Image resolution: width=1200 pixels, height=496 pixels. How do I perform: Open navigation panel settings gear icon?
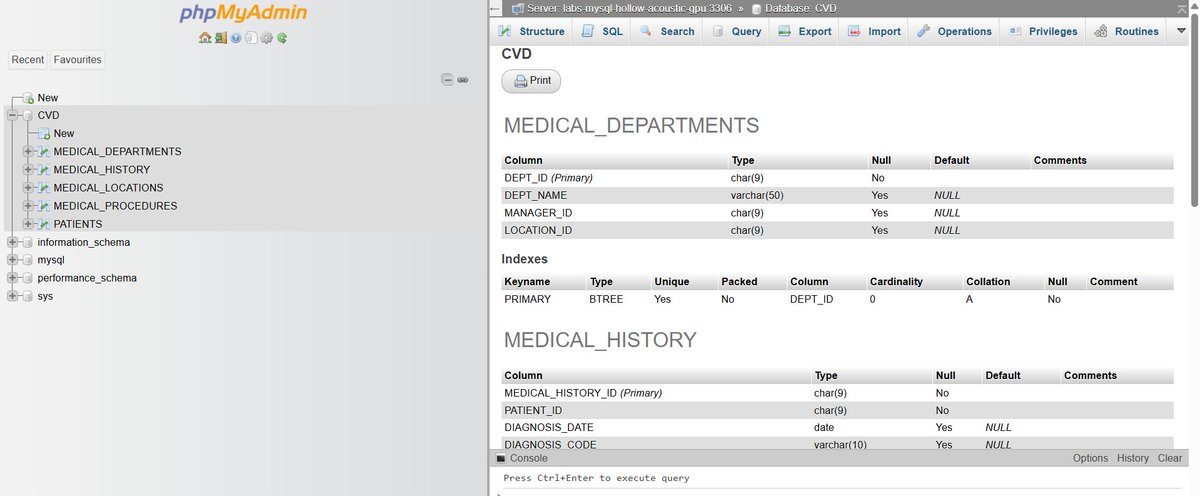(x=267, y=38)
